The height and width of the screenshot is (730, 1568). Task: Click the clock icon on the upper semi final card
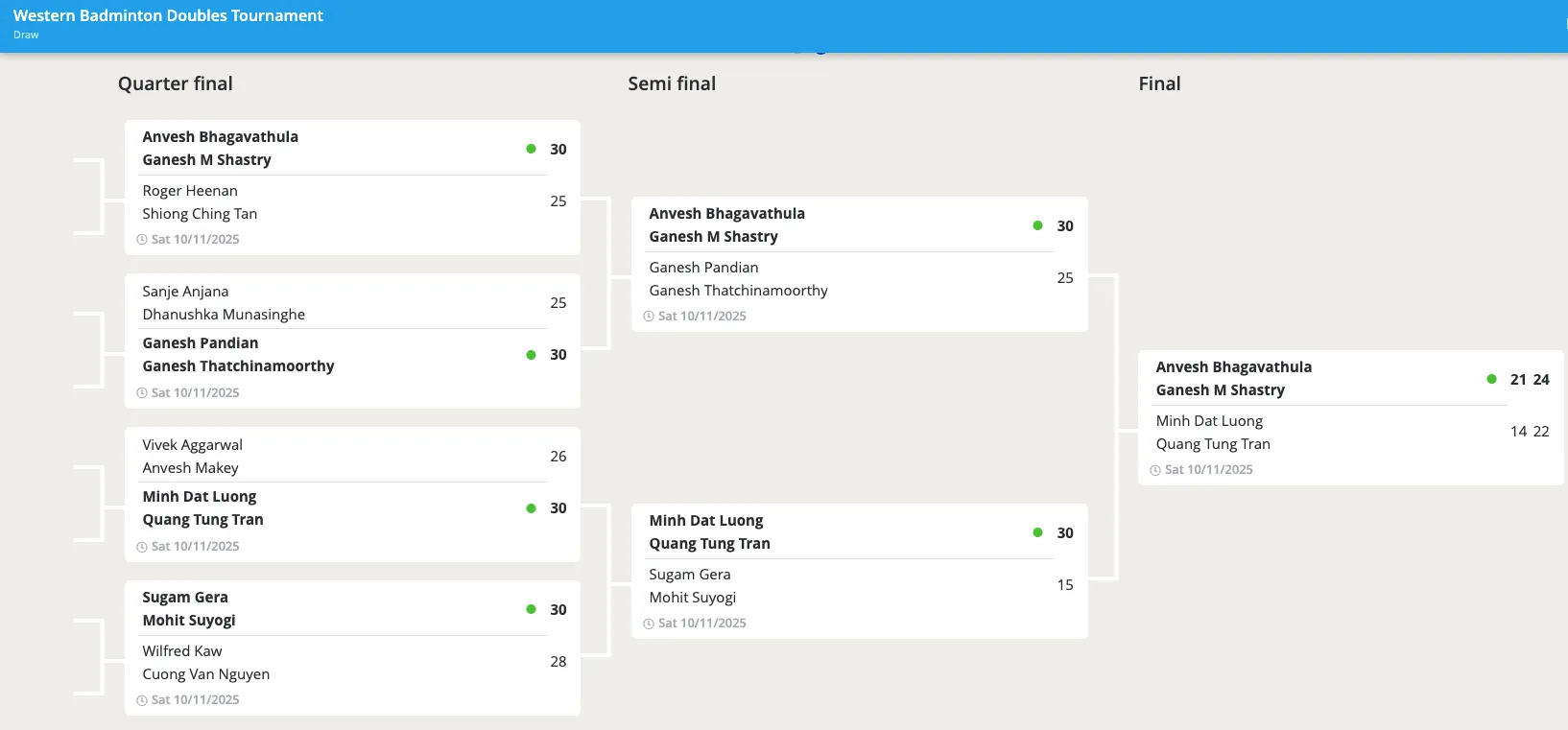coord(649,316)
